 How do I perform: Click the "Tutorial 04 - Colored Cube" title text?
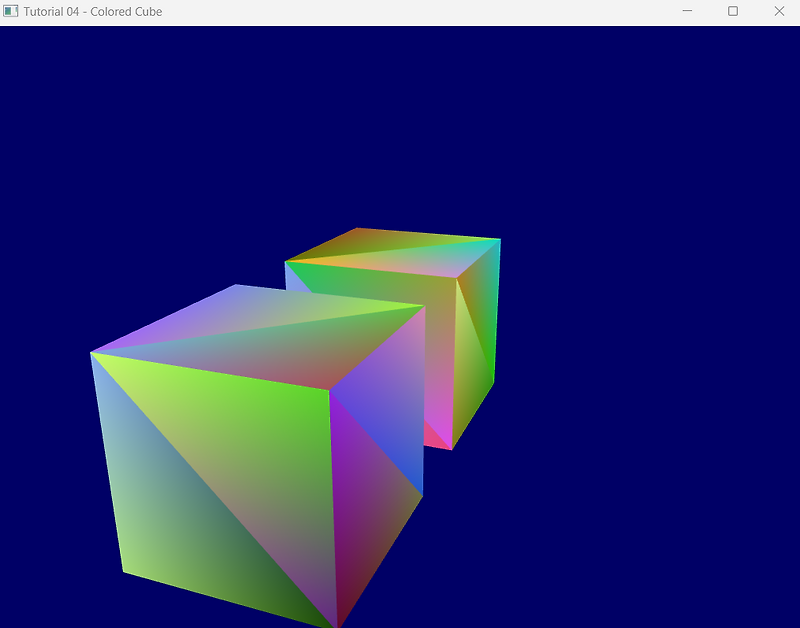[93, 12]
